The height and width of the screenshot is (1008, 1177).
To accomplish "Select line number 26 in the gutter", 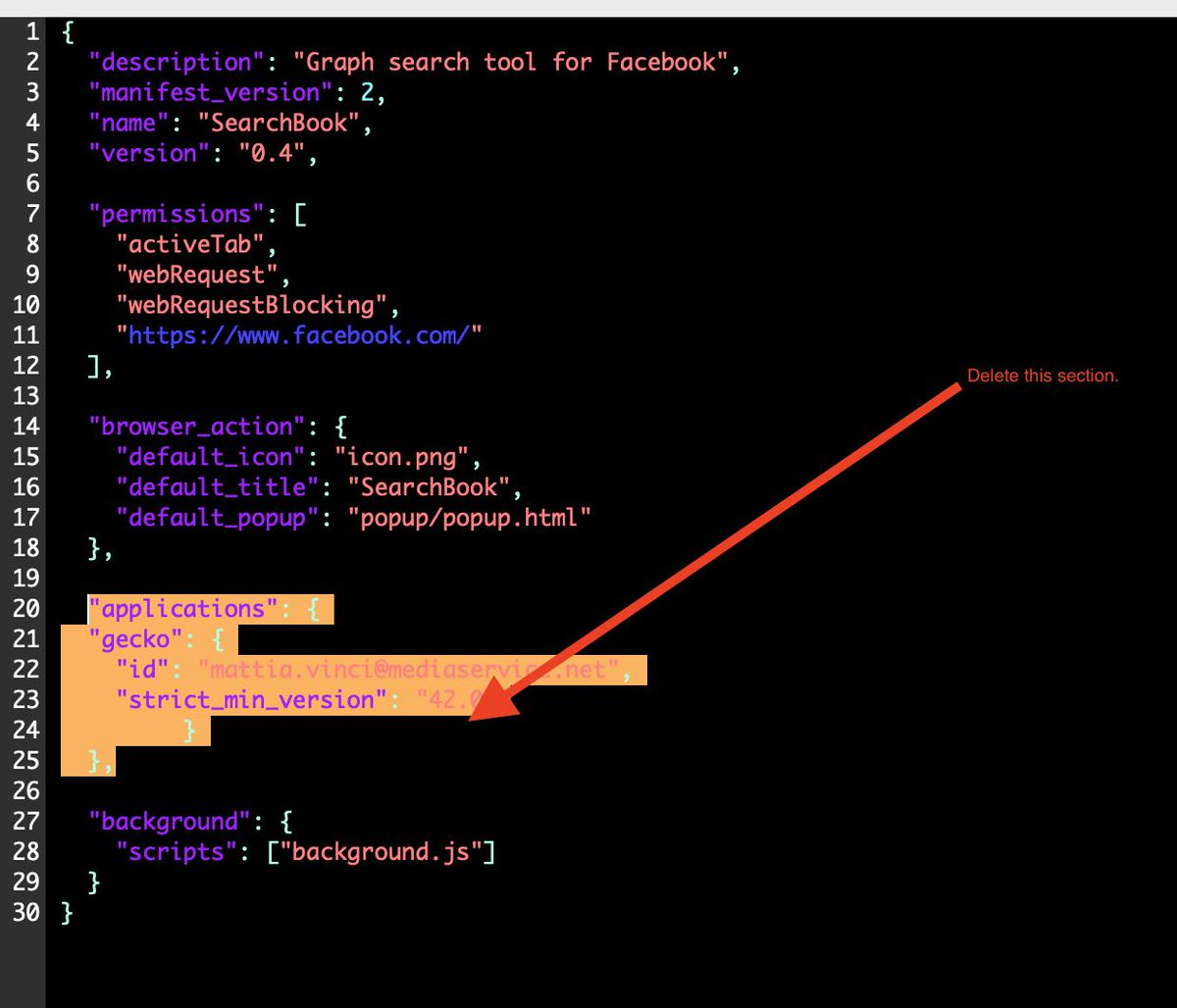I will pos(26,791).
